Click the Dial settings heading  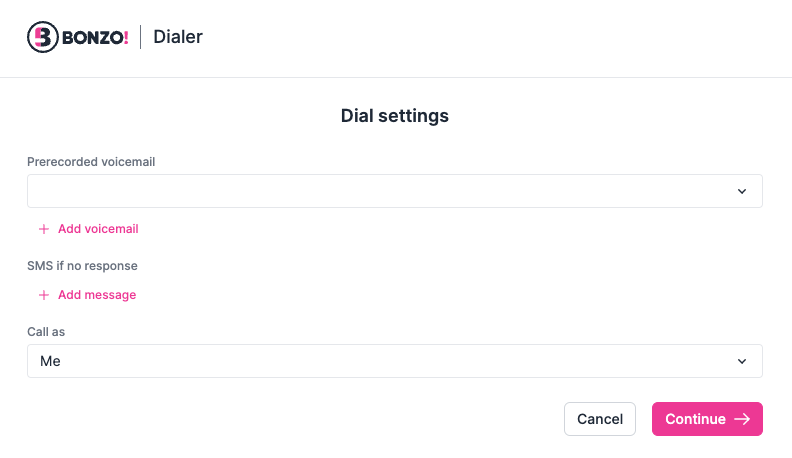(x=395, y=116)
